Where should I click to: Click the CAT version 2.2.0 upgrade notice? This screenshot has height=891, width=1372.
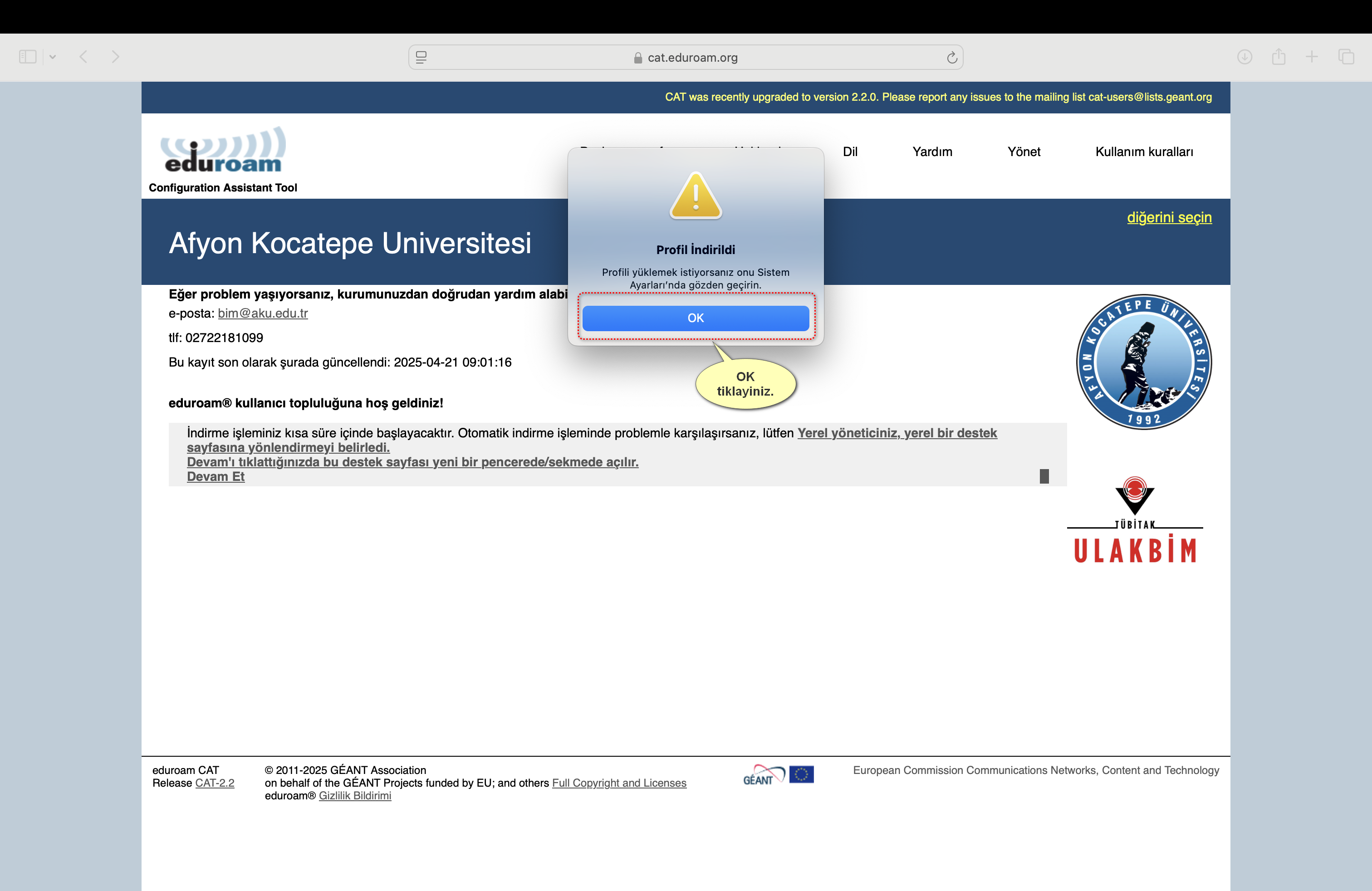938,97
